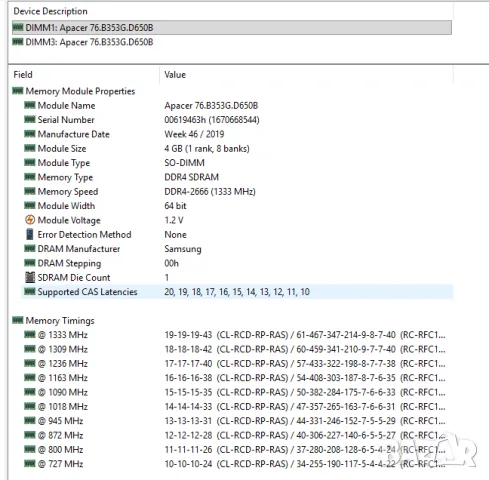
Task: Click the icon beside Serial Number
Action: [x=30, y=119]
